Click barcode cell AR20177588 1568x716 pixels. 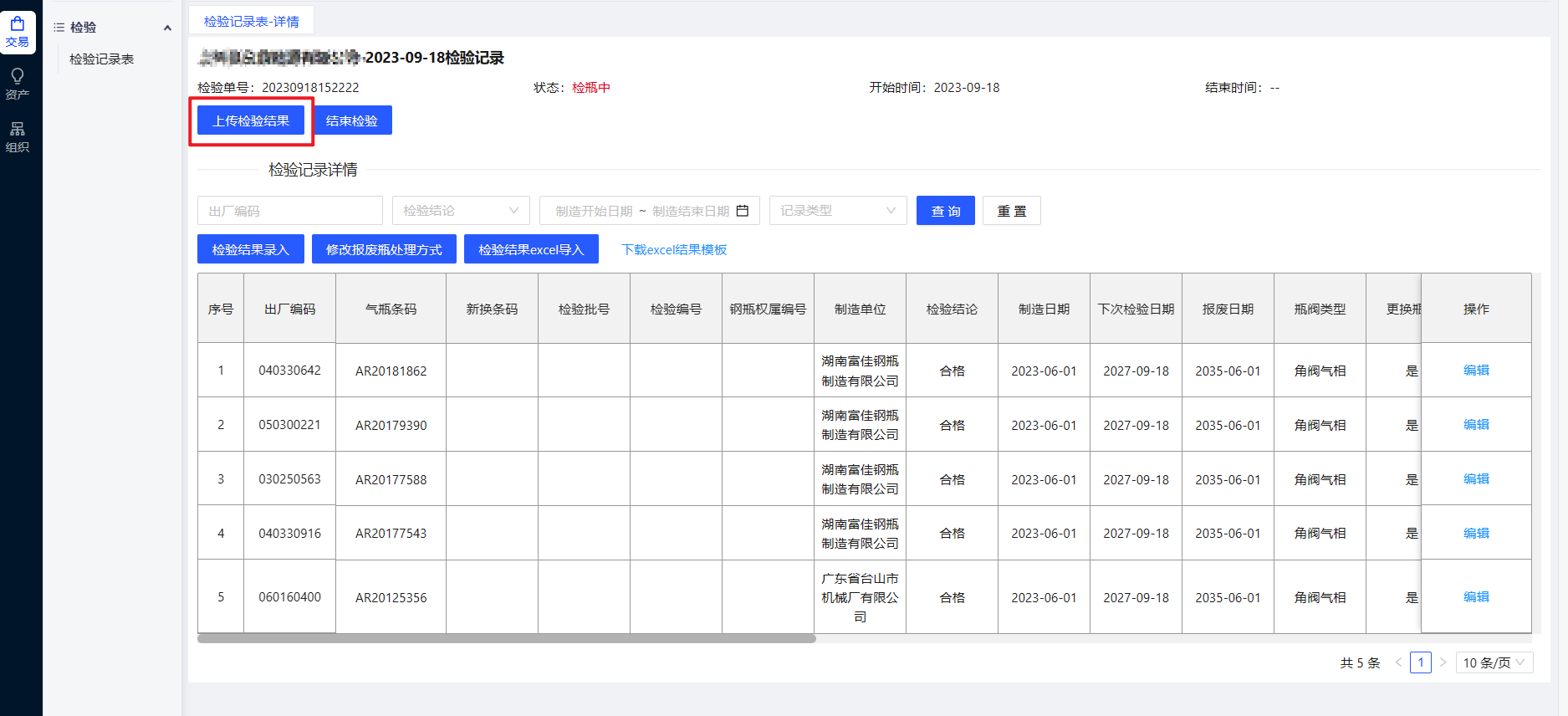[x=391, y=479]
